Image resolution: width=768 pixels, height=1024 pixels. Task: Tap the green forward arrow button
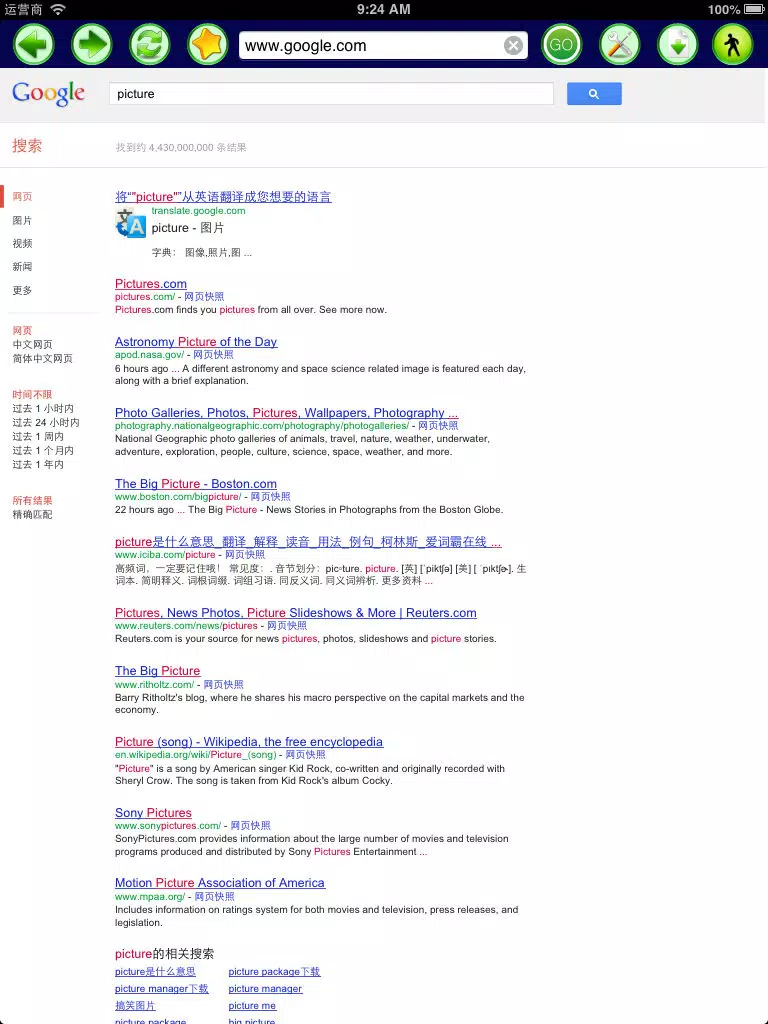pos(91,45)
